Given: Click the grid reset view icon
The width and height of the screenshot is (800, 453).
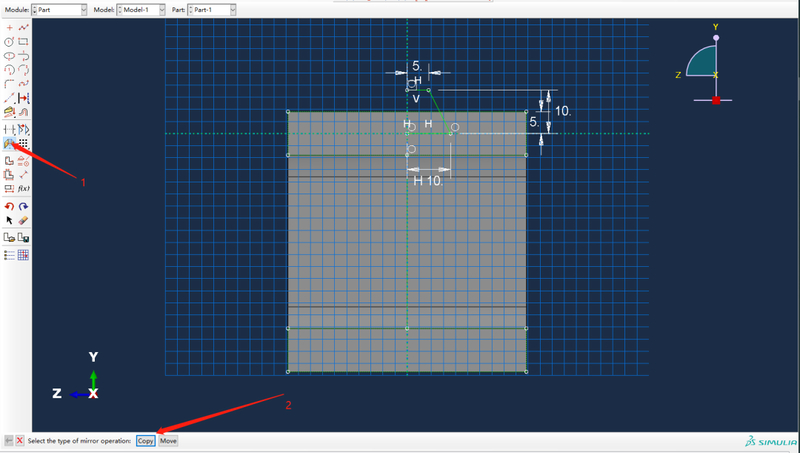Looking at the screenshot, I should click(x=23, y=255).
